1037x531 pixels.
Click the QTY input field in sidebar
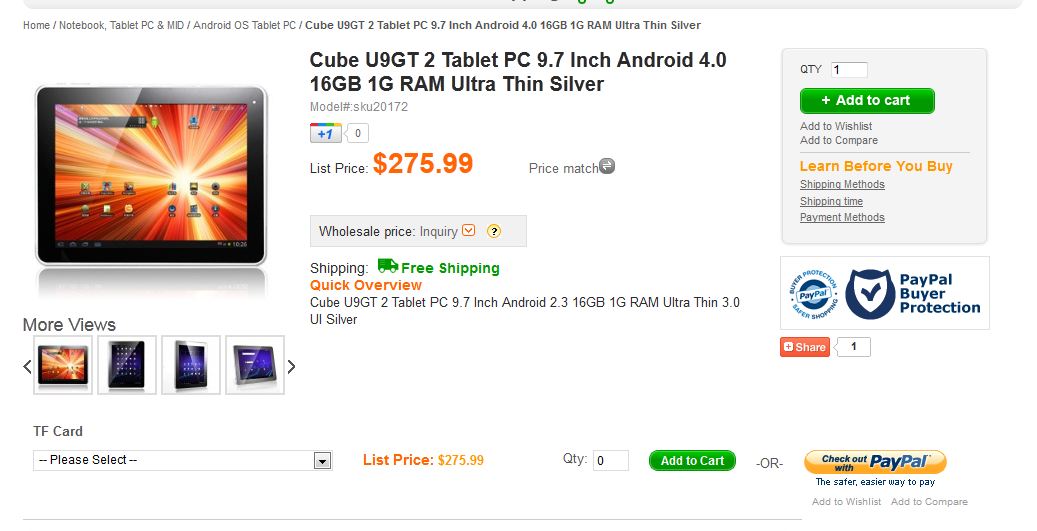point(848,70)
